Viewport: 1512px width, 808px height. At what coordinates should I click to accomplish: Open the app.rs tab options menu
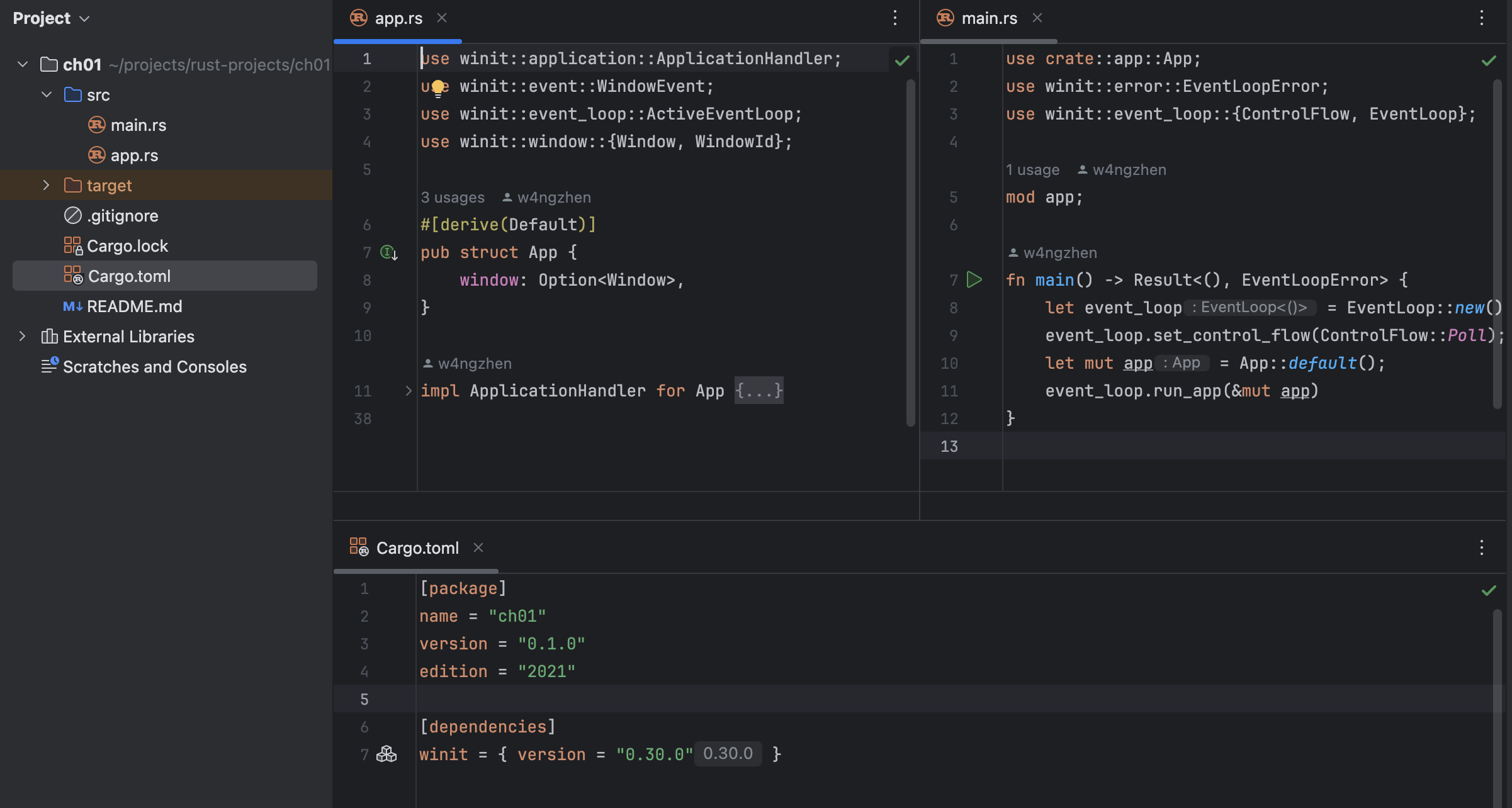click(x=894, y=18)
